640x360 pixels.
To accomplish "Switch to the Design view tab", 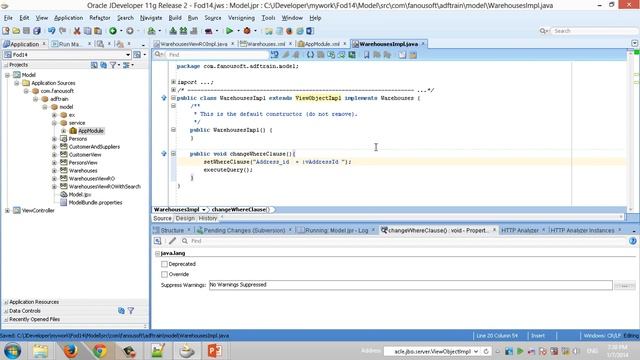I will coord(185,218).
